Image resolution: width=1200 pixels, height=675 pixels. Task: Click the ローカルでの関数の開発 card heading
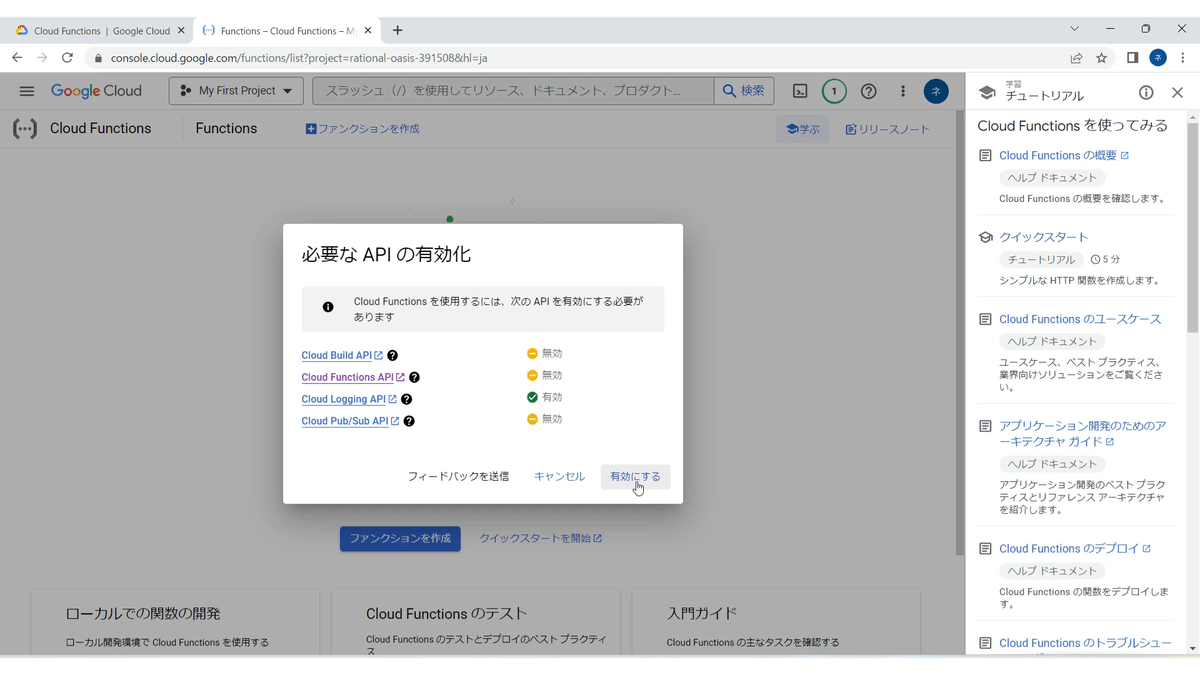(x=143, y=614)
